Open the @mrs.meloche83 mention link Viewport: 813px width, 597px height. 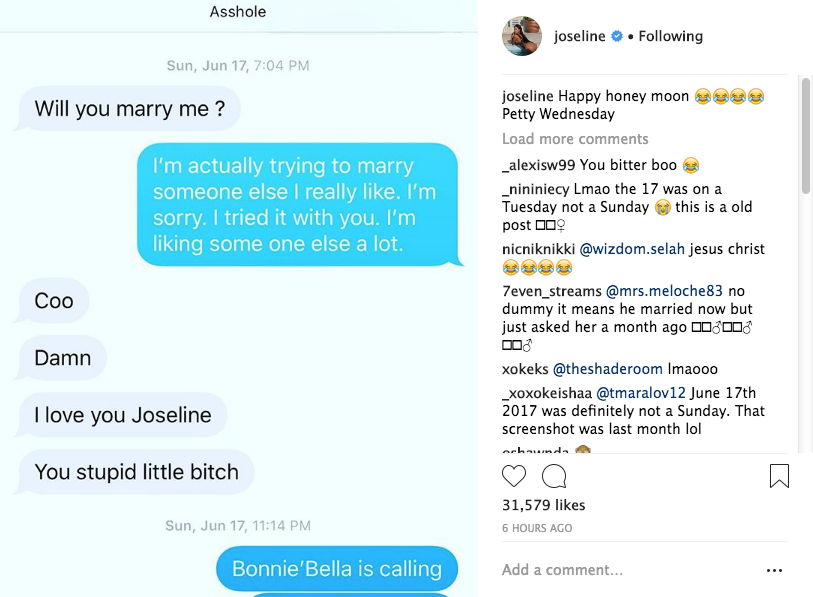[659, 291]
